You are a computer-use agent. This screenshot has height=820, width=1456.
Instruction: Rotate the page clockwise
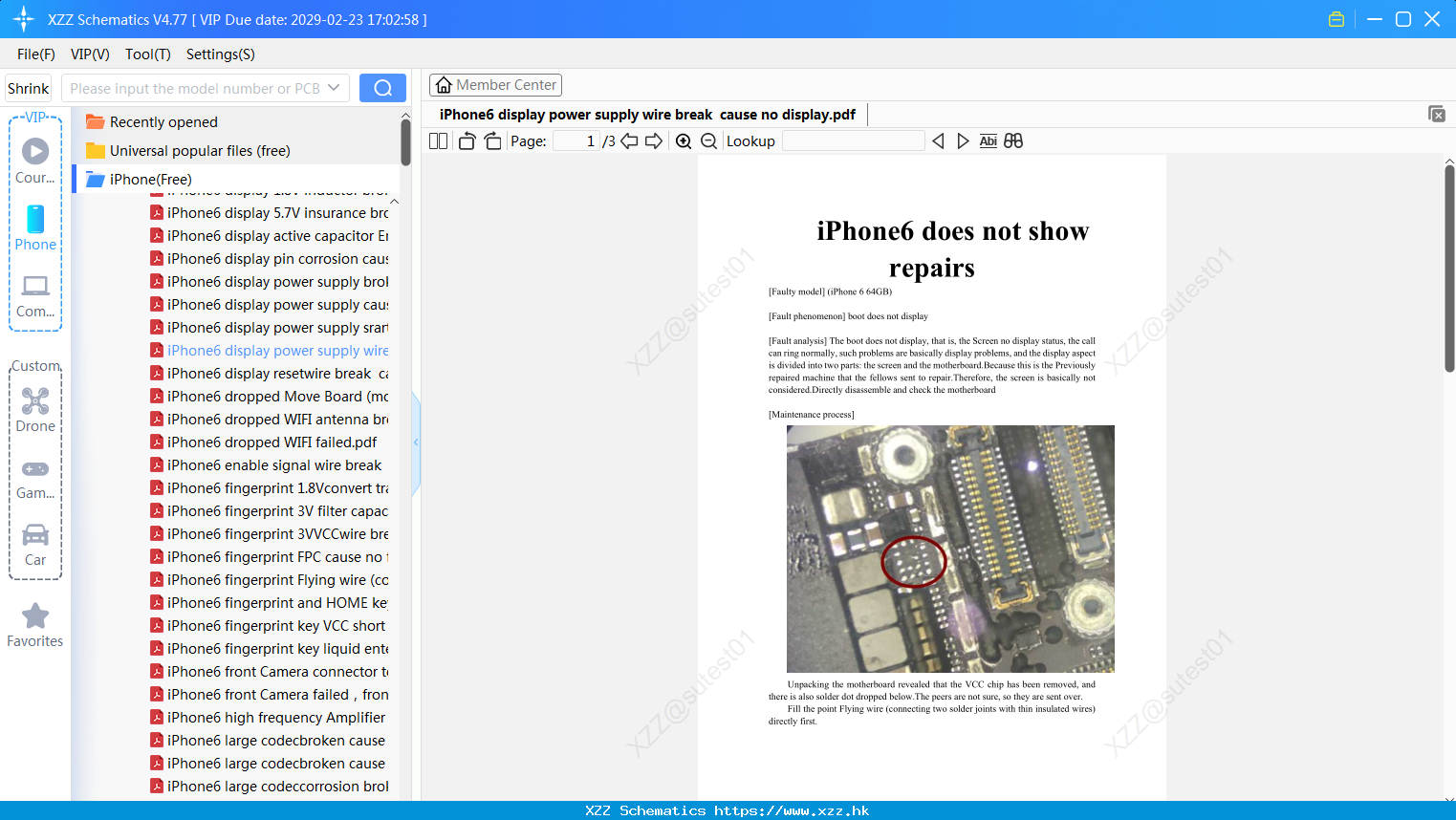pos(492,141)
